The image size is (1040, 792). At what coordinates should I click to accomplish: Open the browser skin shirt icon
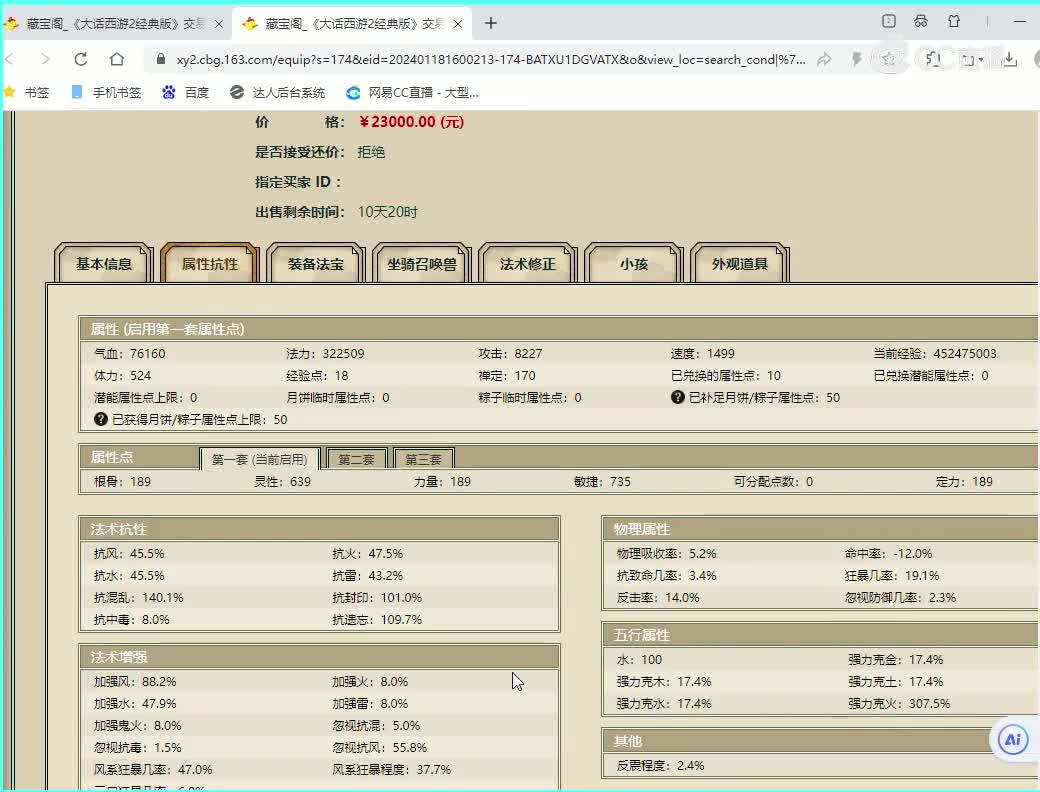[x=954, y=21]
